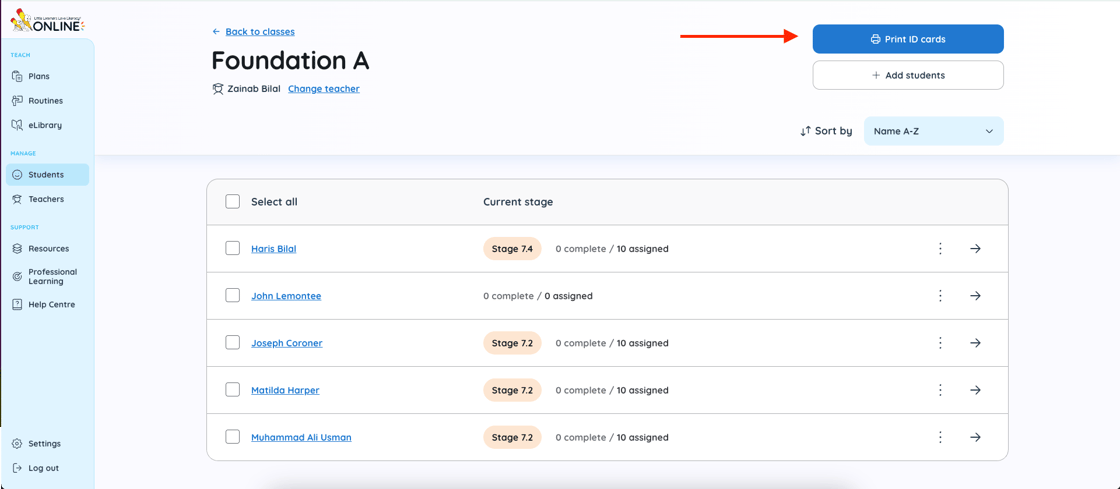The width and height of the screenshot is (1120, 489).
Task: Click the Settings gear icon in sidebar
Action: (x=17, y=444)
